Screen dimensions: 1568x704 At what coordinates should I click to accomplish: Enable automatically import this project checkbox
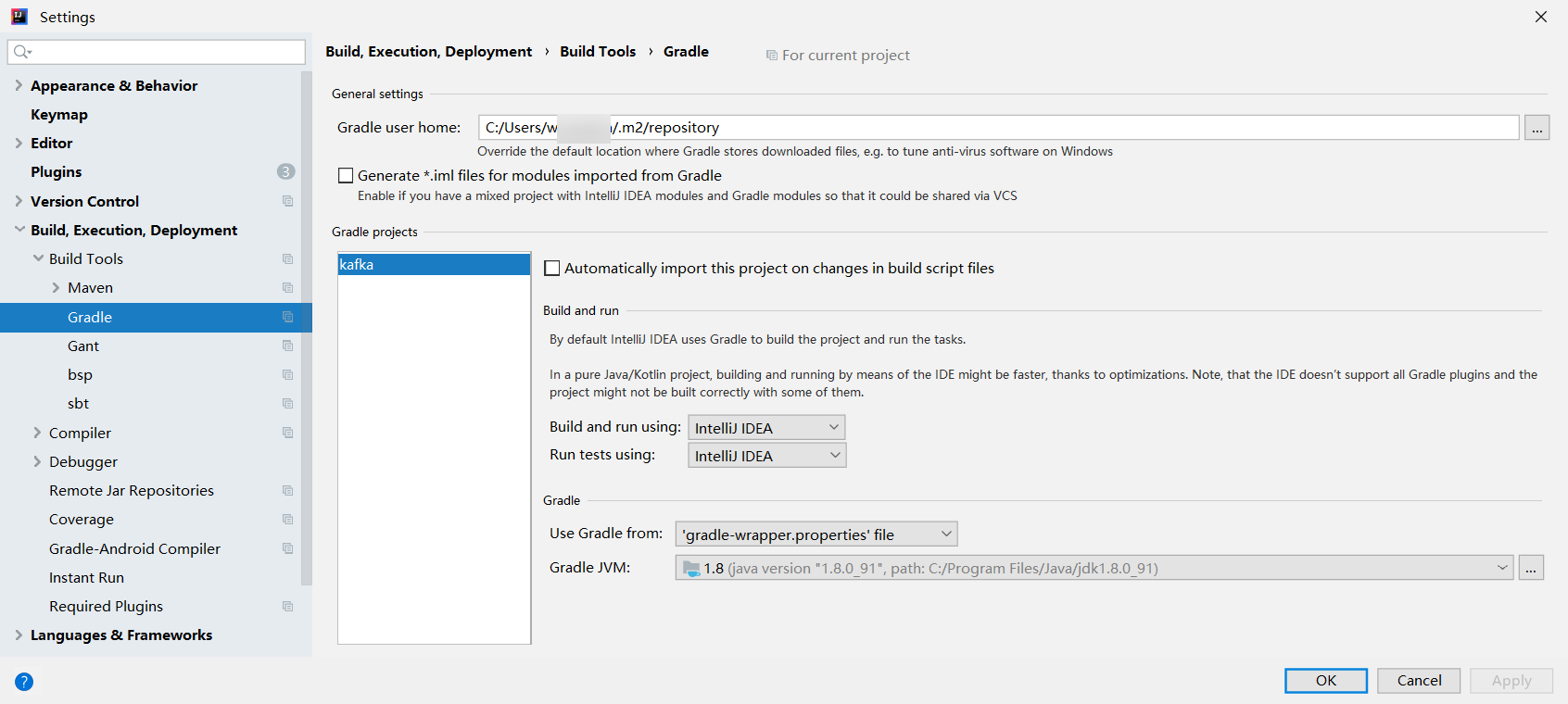click(x=552, y=268)
